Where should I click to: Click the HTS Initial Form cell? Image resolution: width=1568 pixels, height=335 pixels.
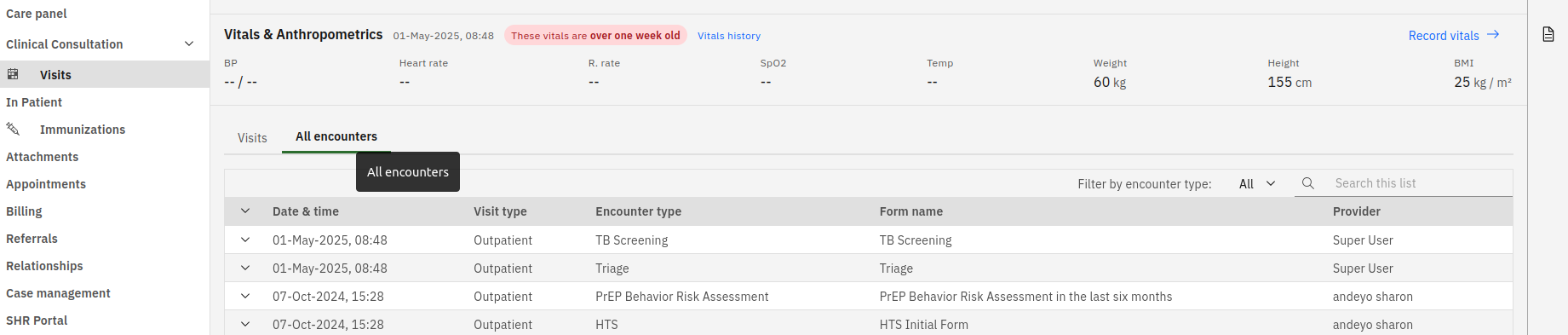coord(924,325)
